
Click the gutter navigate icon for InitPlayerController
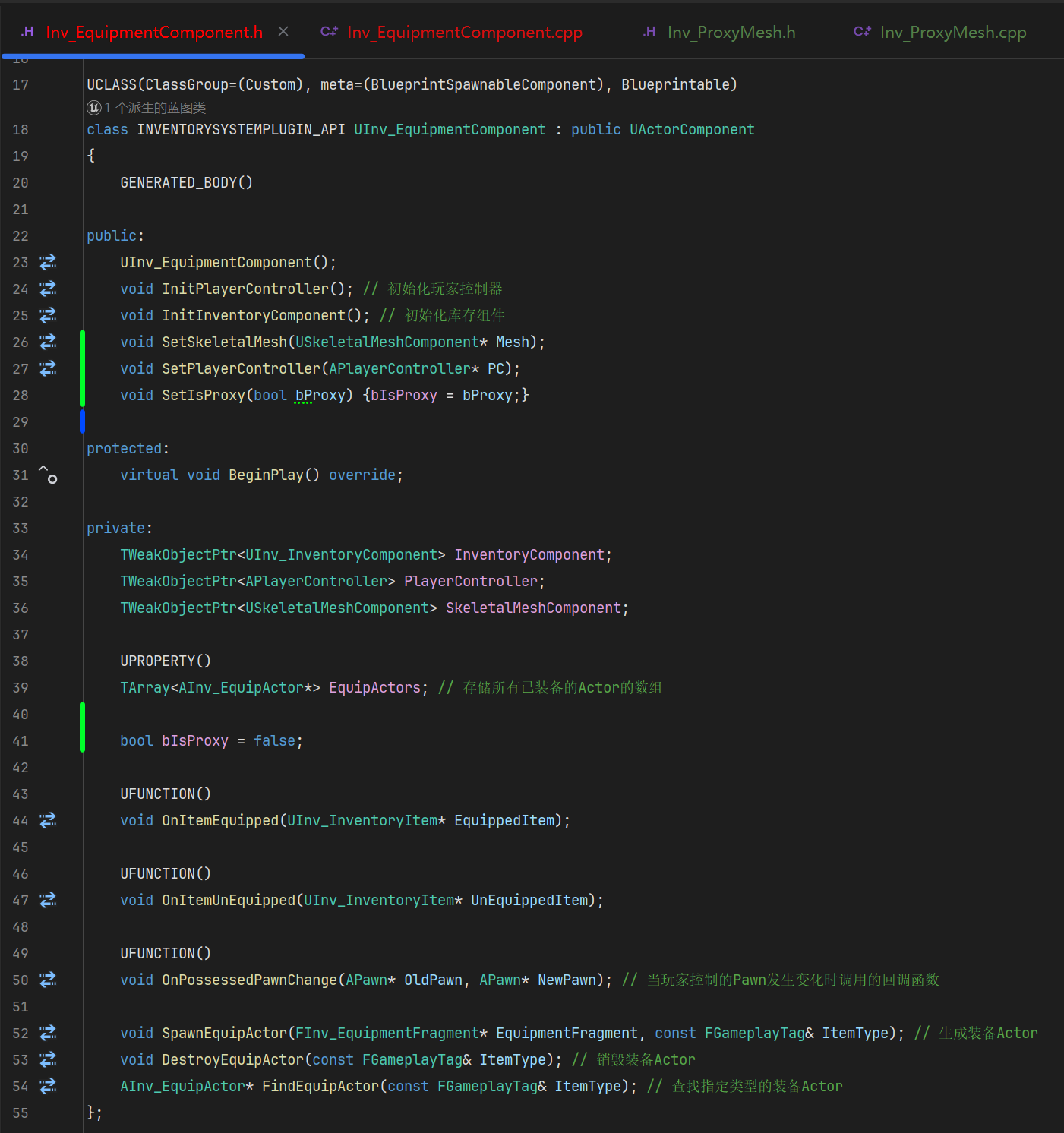tap(48, 289)
